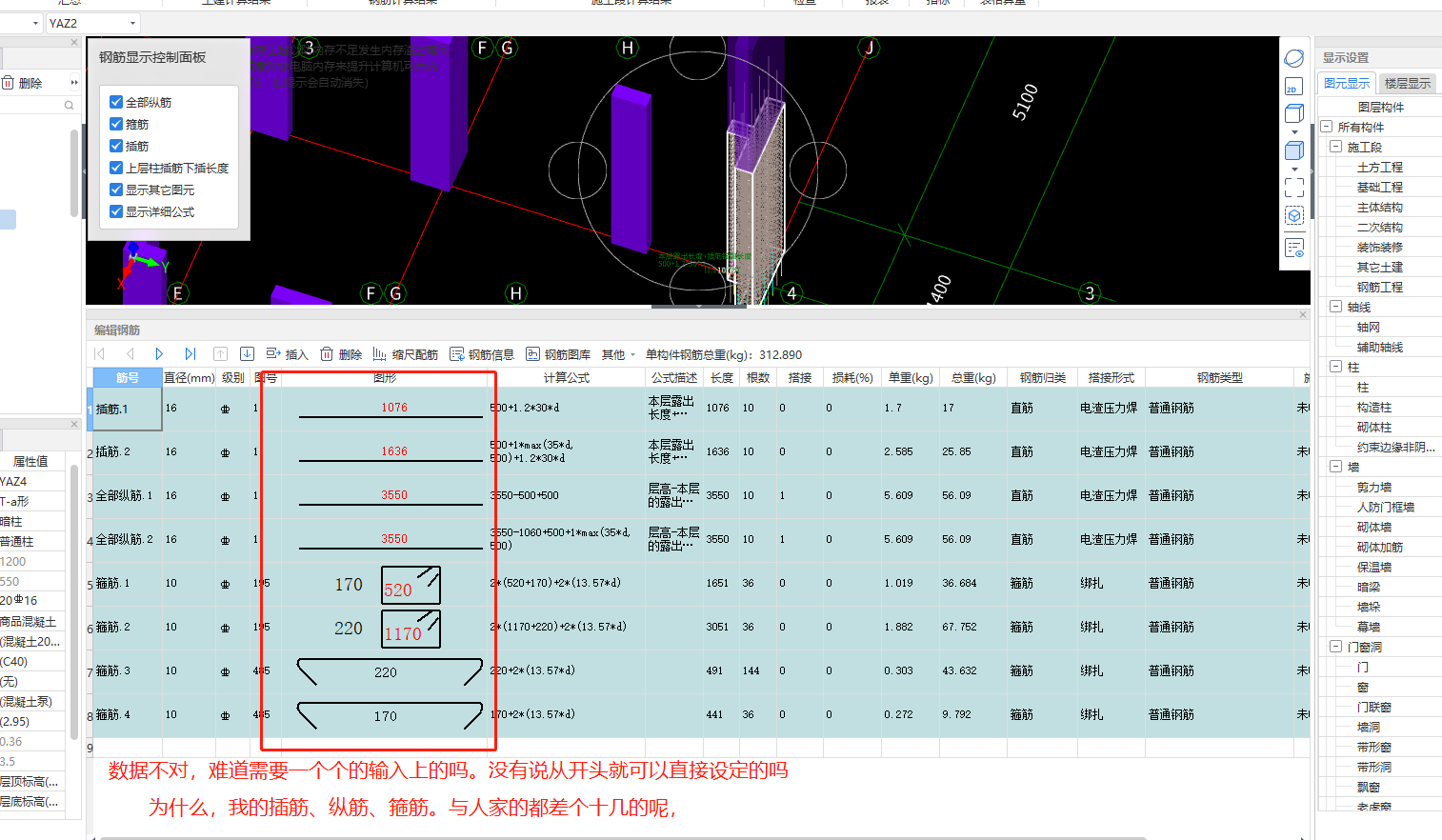
Task: Select 钢筋工程 in display tree
Action: [1380, 287]
